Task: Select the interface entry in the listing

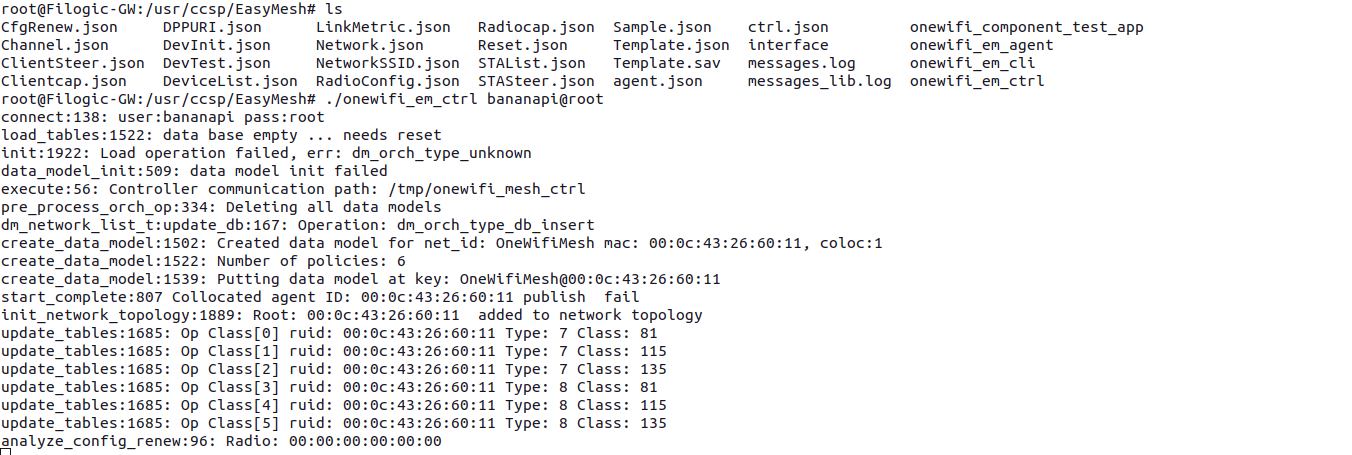Action: 788,45
